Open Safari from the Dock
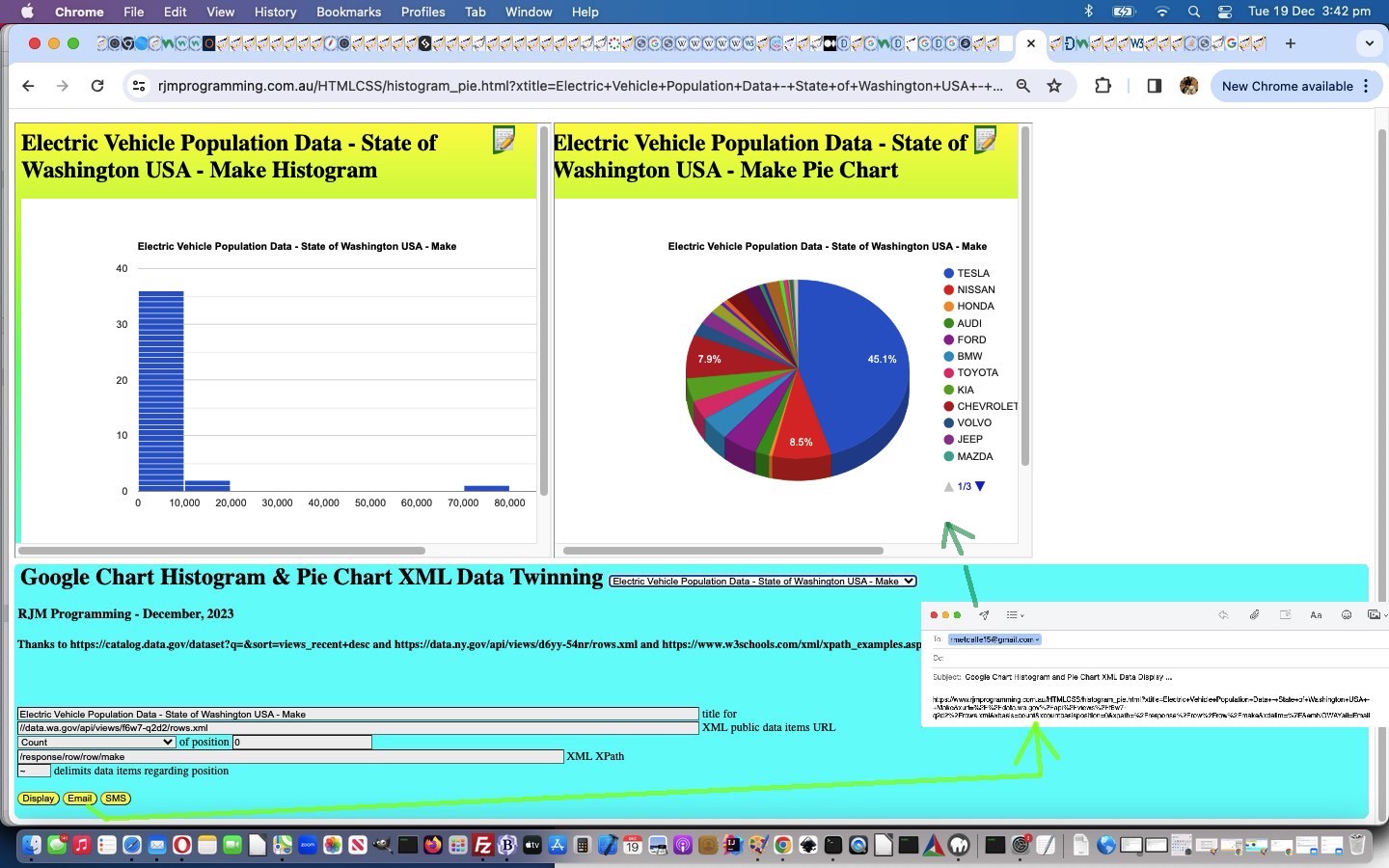 pyautogui.click(x=132, y=846)
